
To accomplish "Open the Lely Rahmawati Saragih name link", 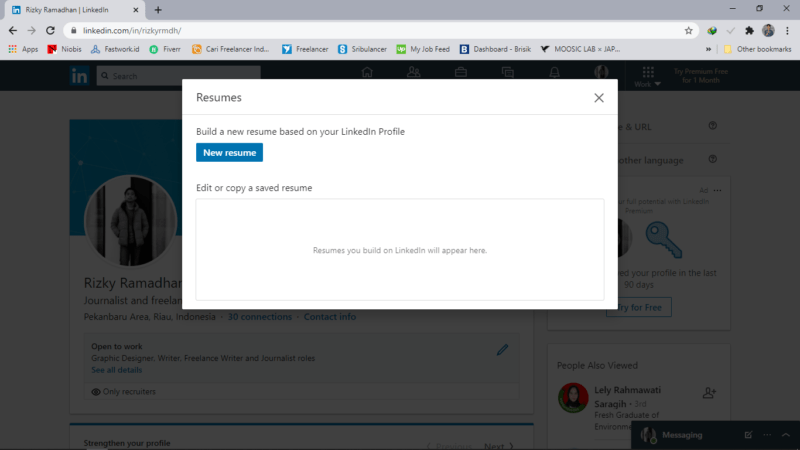I will point(627,396).
